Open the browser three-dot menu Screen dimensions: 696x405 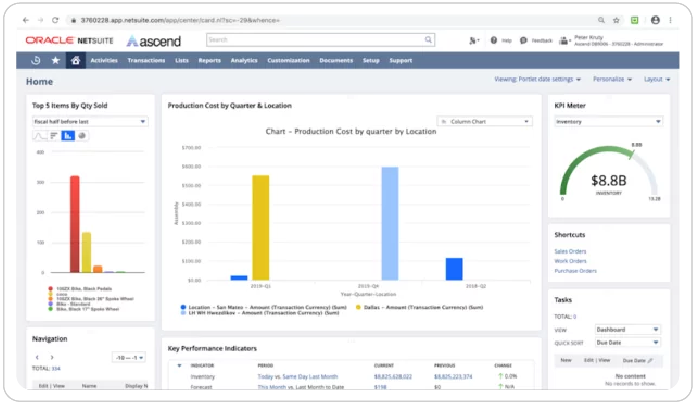tap(670, 20)
